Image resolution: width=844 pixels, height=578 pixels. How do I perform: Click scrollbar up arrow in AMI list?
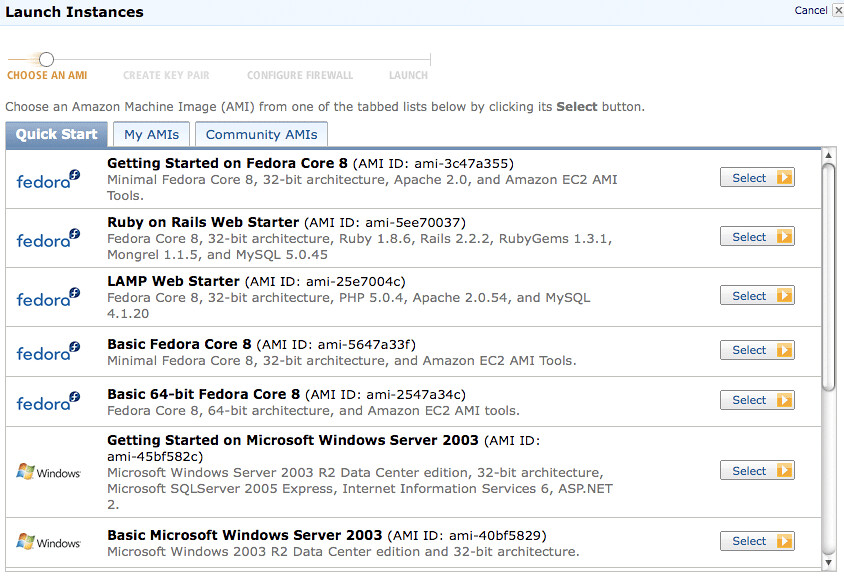click(x=828, y=156)
